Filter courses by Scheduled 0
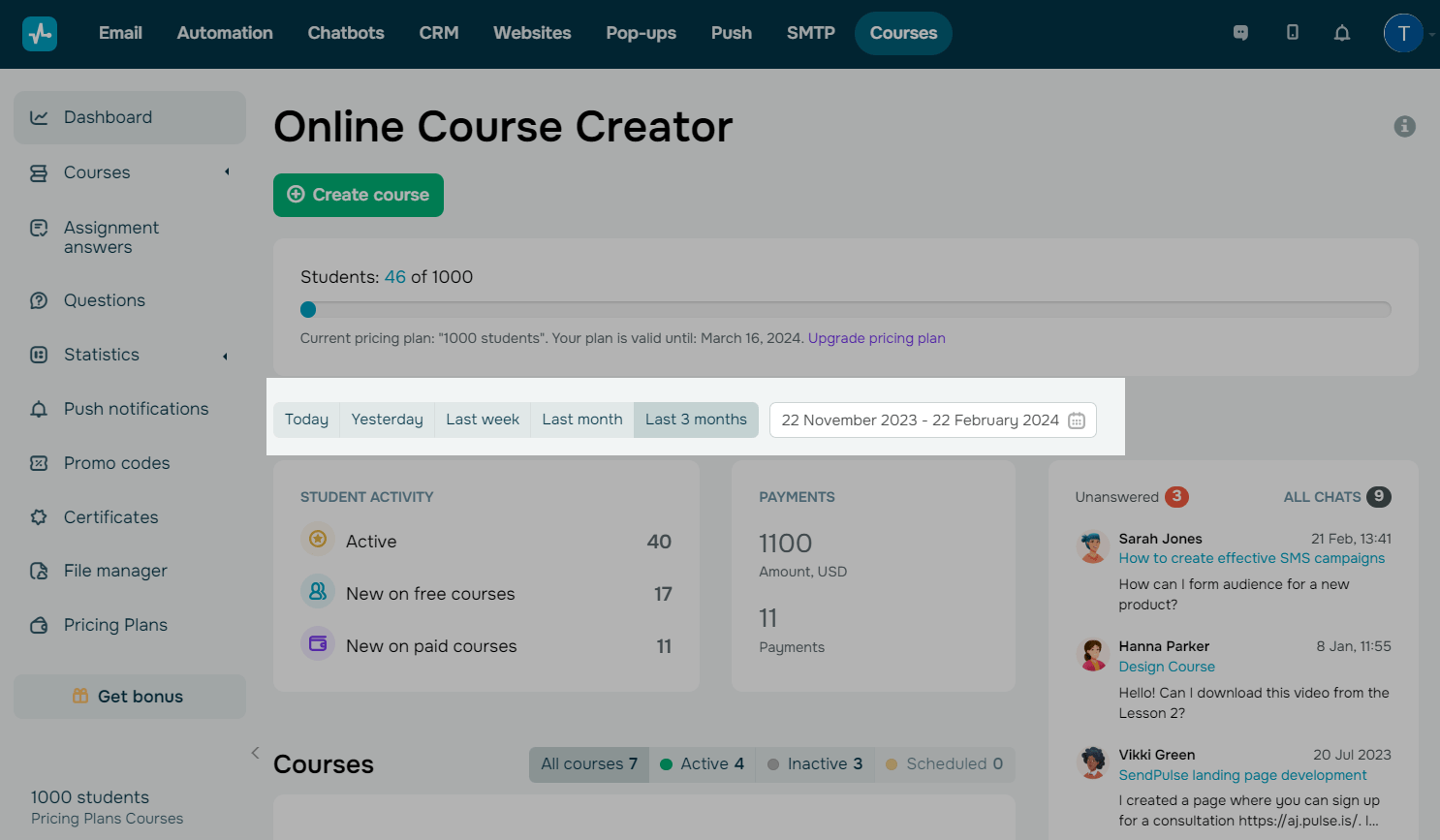The image size is (1440, 840). point(945,764)
